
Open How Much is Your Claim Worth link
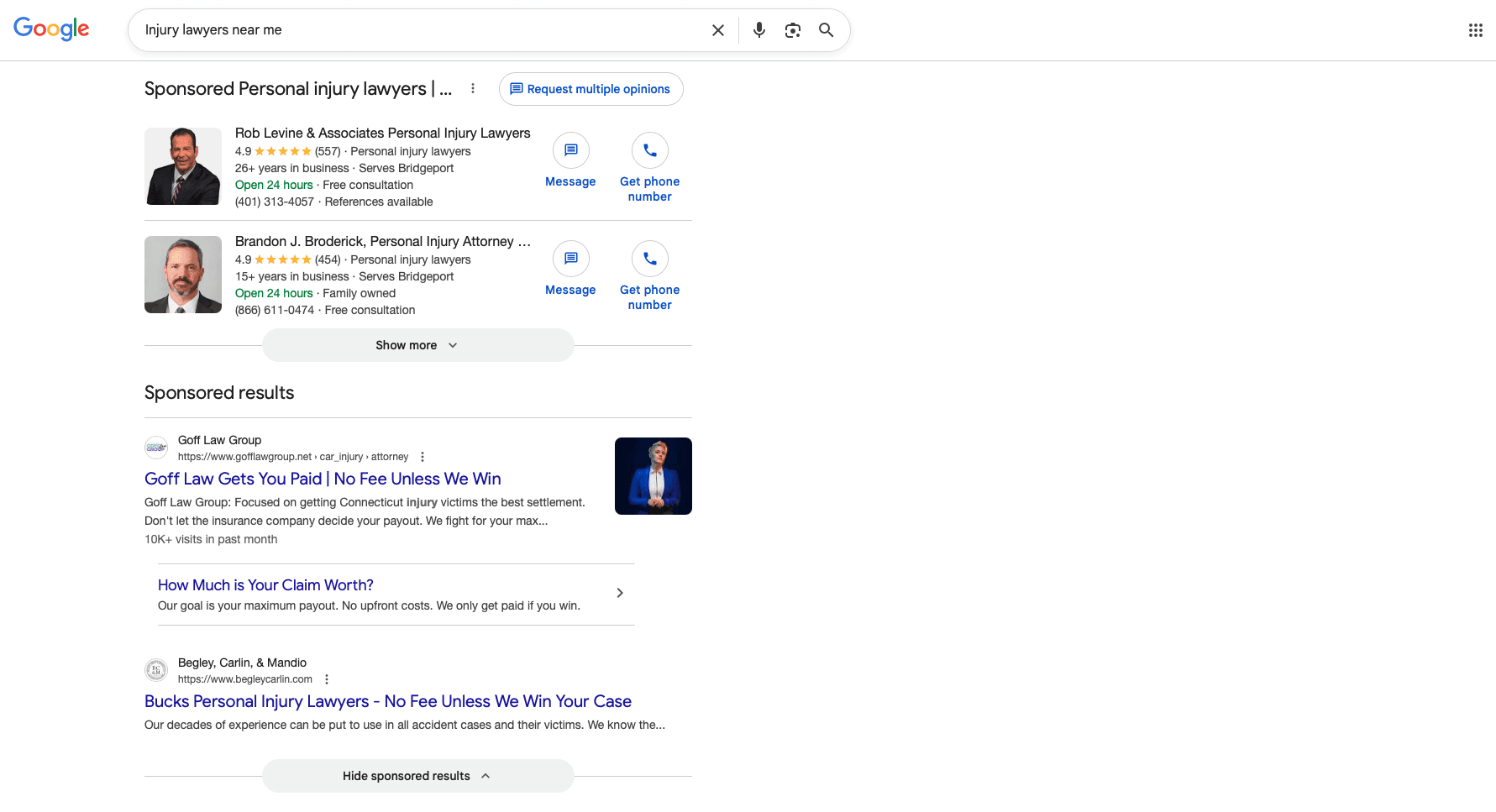point(265,585)
